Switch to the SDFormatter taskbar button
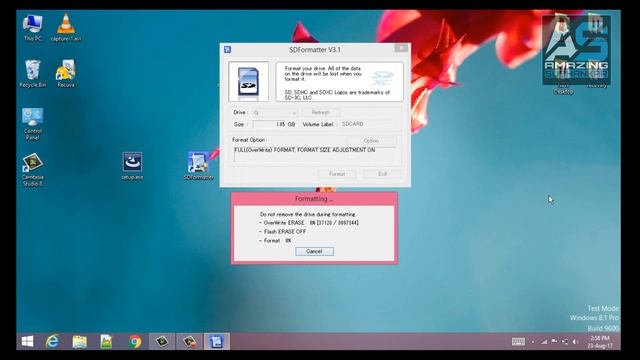The height and width of the screenshot is (360, 640). [x=217, y=341]
